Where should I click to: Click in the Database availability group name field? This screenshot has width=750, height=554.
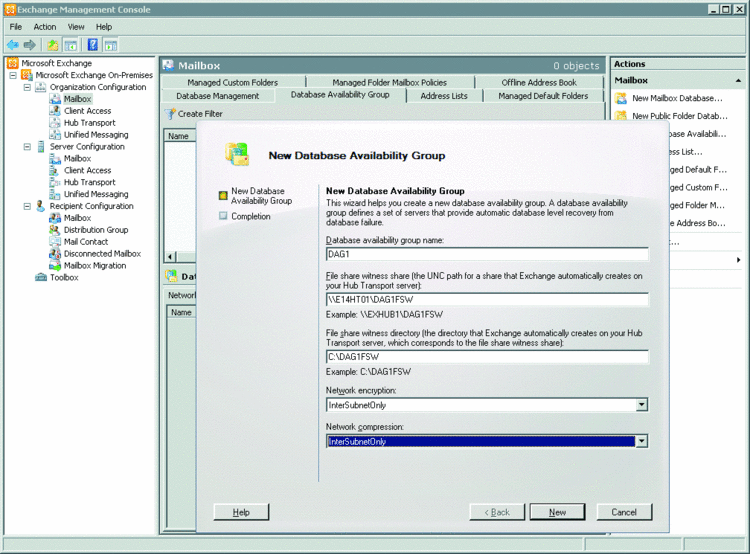487,254
